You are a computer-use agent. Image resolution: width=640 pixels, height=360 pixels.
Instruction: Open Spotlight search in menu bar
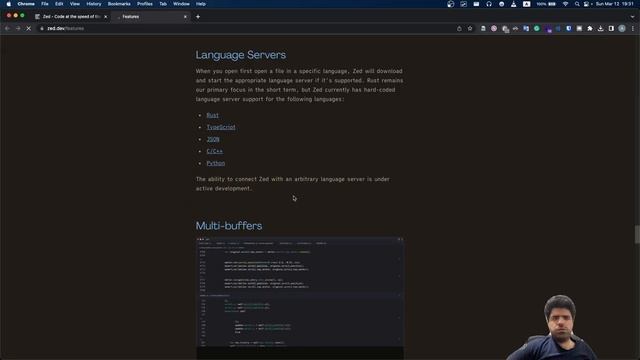(577, 4)
